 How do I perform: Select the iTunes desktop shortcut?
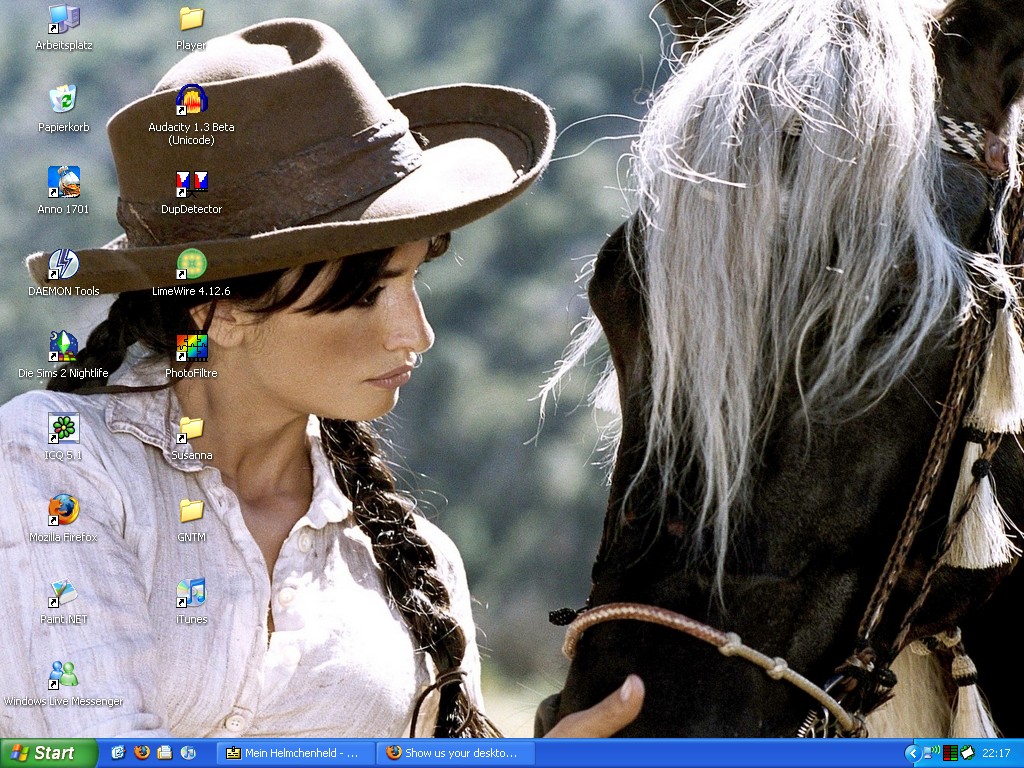point(191,592)
